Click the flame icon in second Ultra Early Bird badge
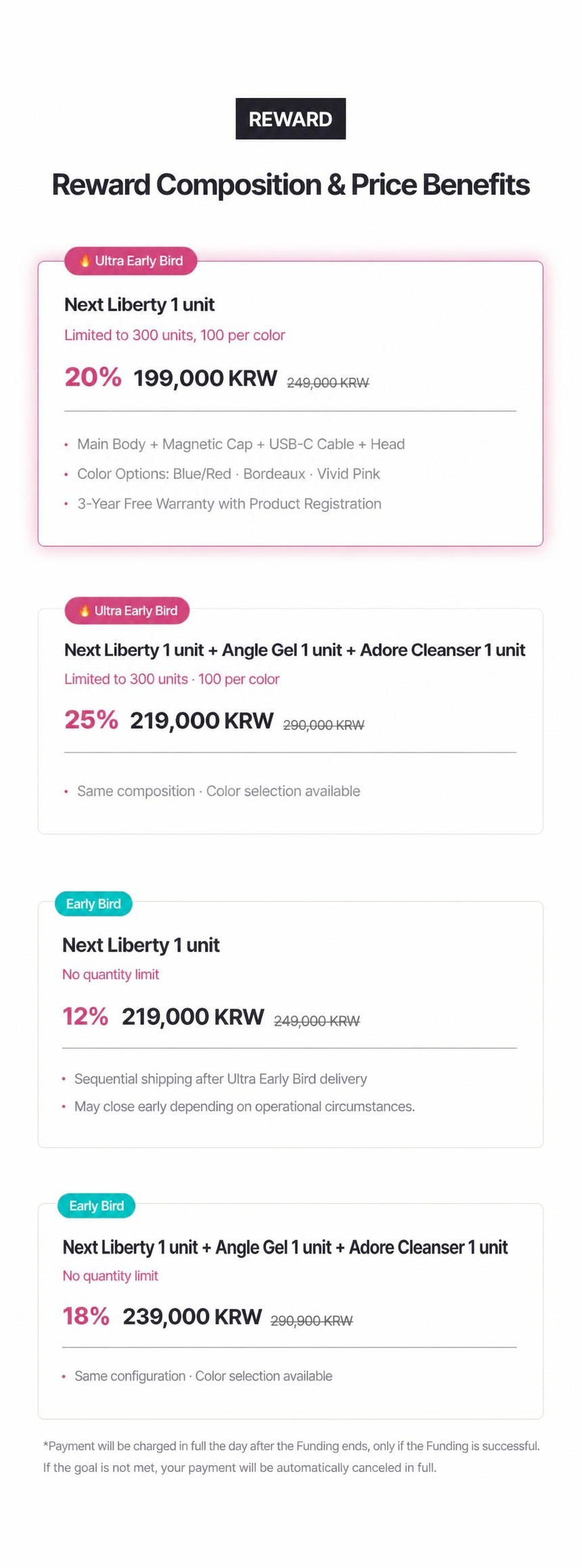Image resolution: width=582 pixels, height=1568 pixels. (x=85, y=611)
